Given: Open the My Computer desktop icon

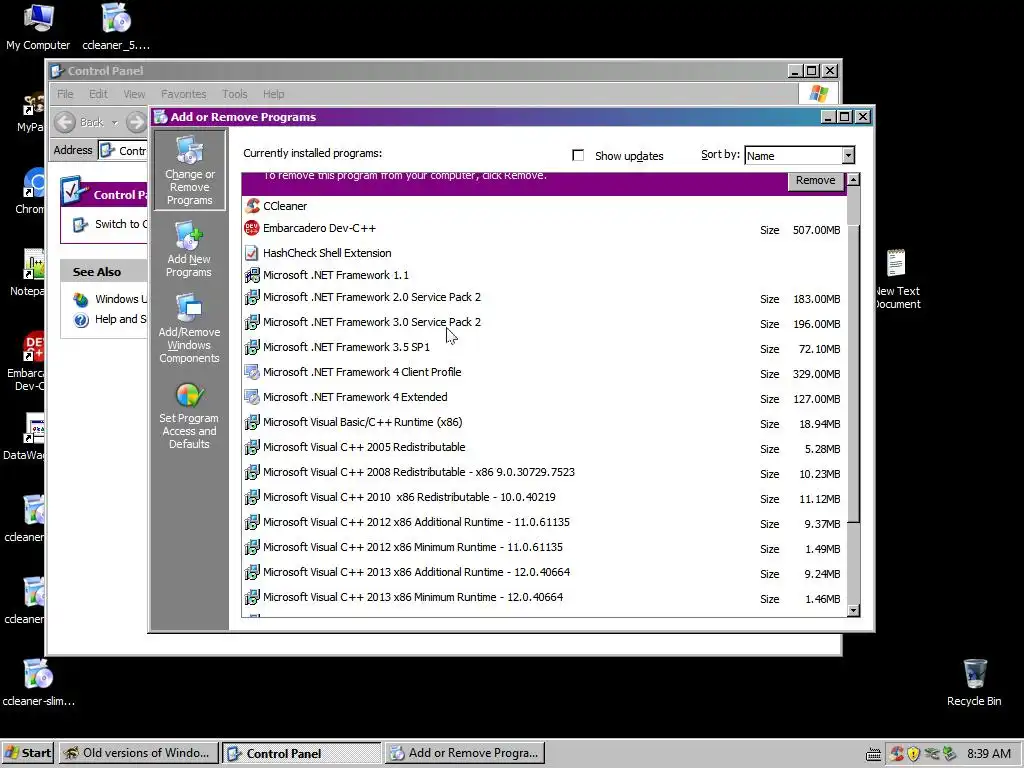Looking at the screenshot, I should (x=38, y=18).
